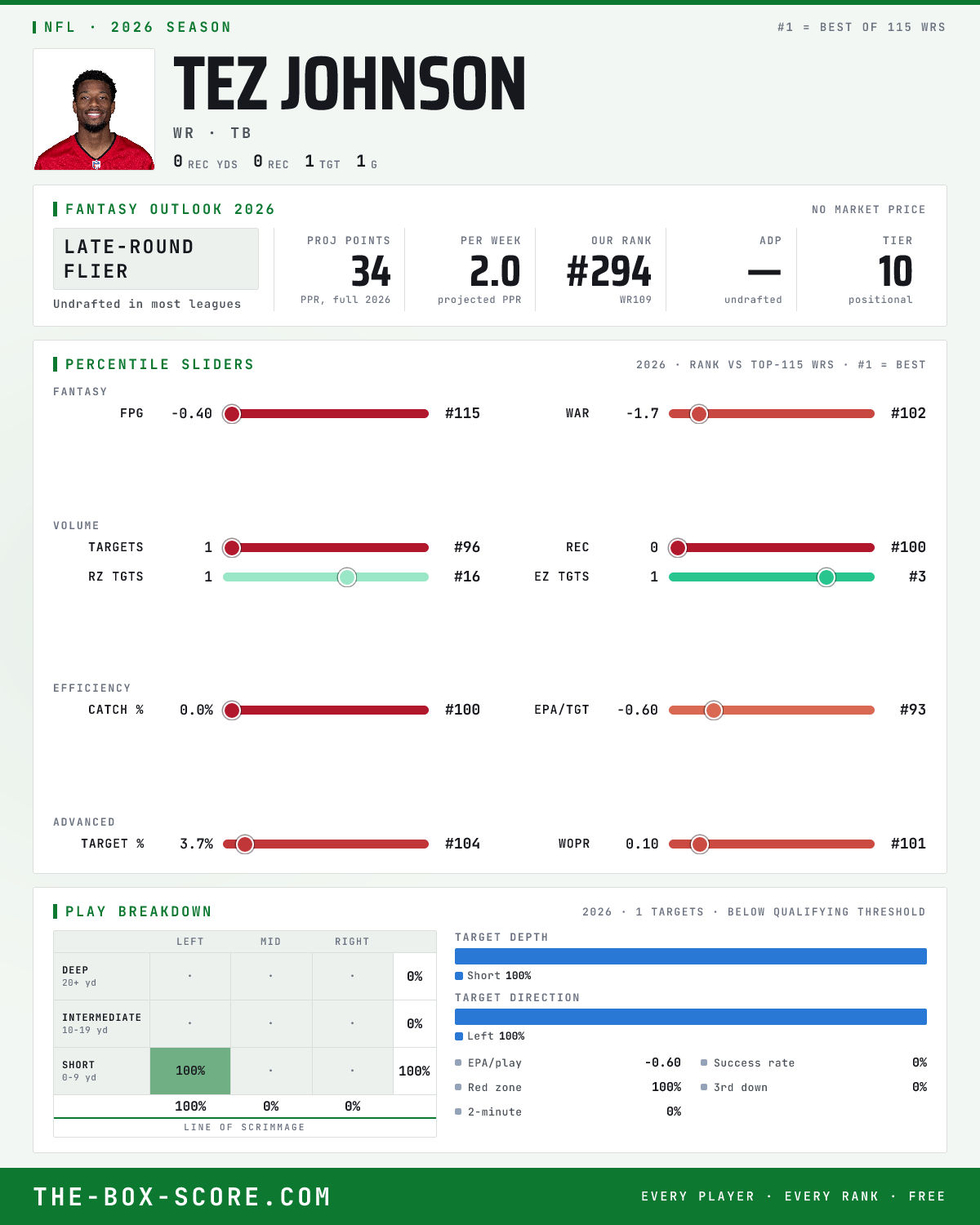Click the #294 Our Rank value

point(609,271)
